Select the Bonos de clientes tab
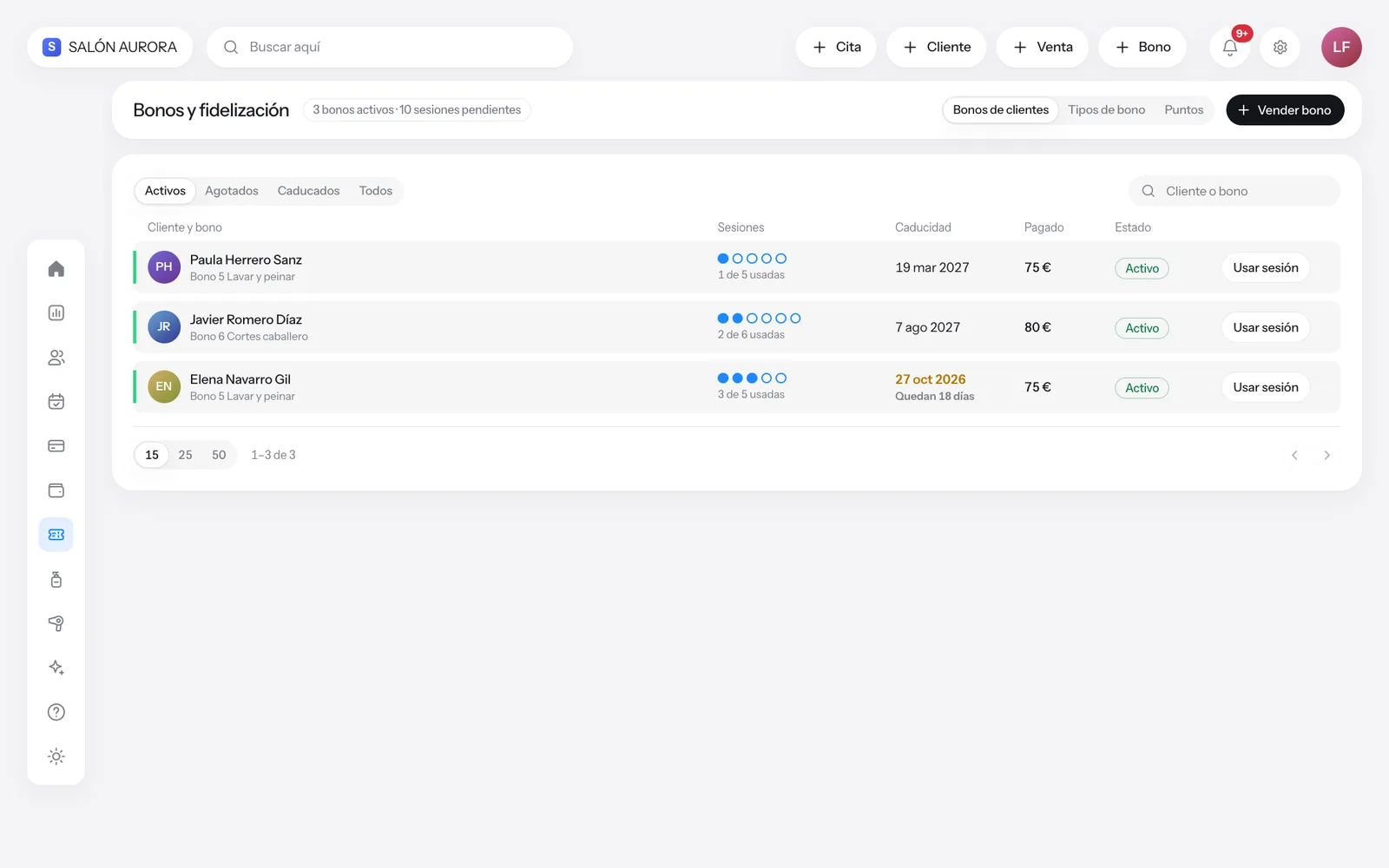The image size is (1389, 868). (x=1001, y=110)
